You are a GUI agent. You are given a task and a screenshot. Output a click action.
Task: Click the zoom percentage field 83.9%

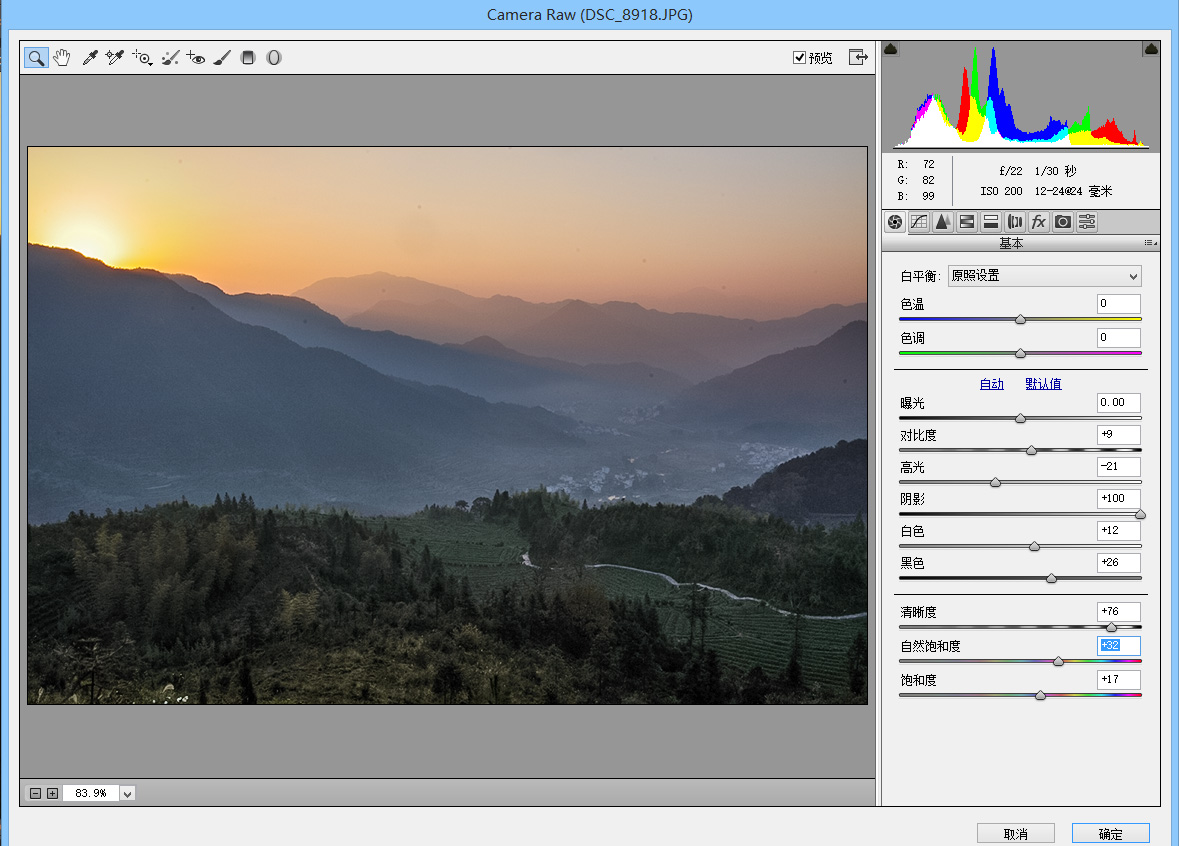click(91, 793)
